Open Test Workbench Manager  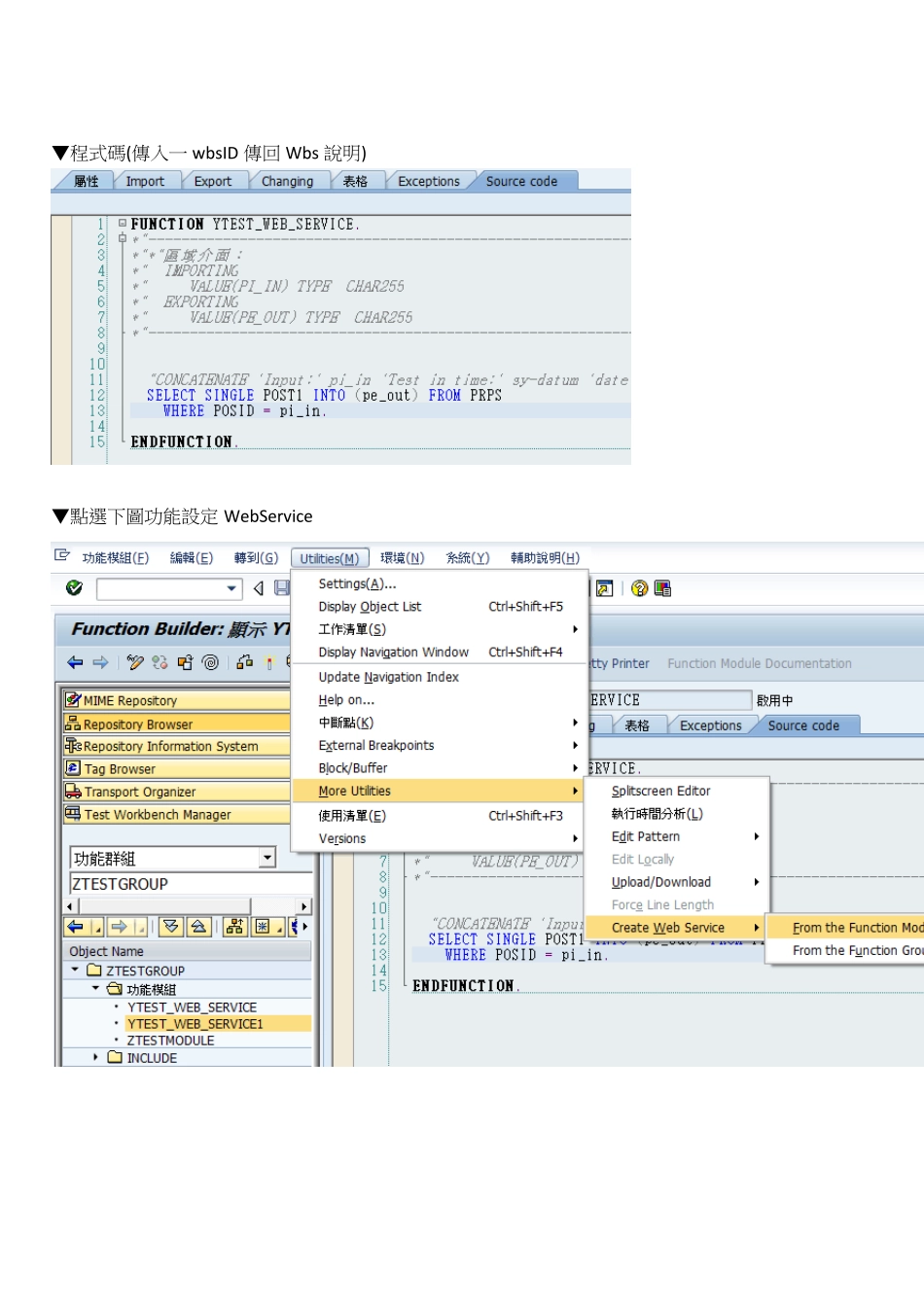176,814
